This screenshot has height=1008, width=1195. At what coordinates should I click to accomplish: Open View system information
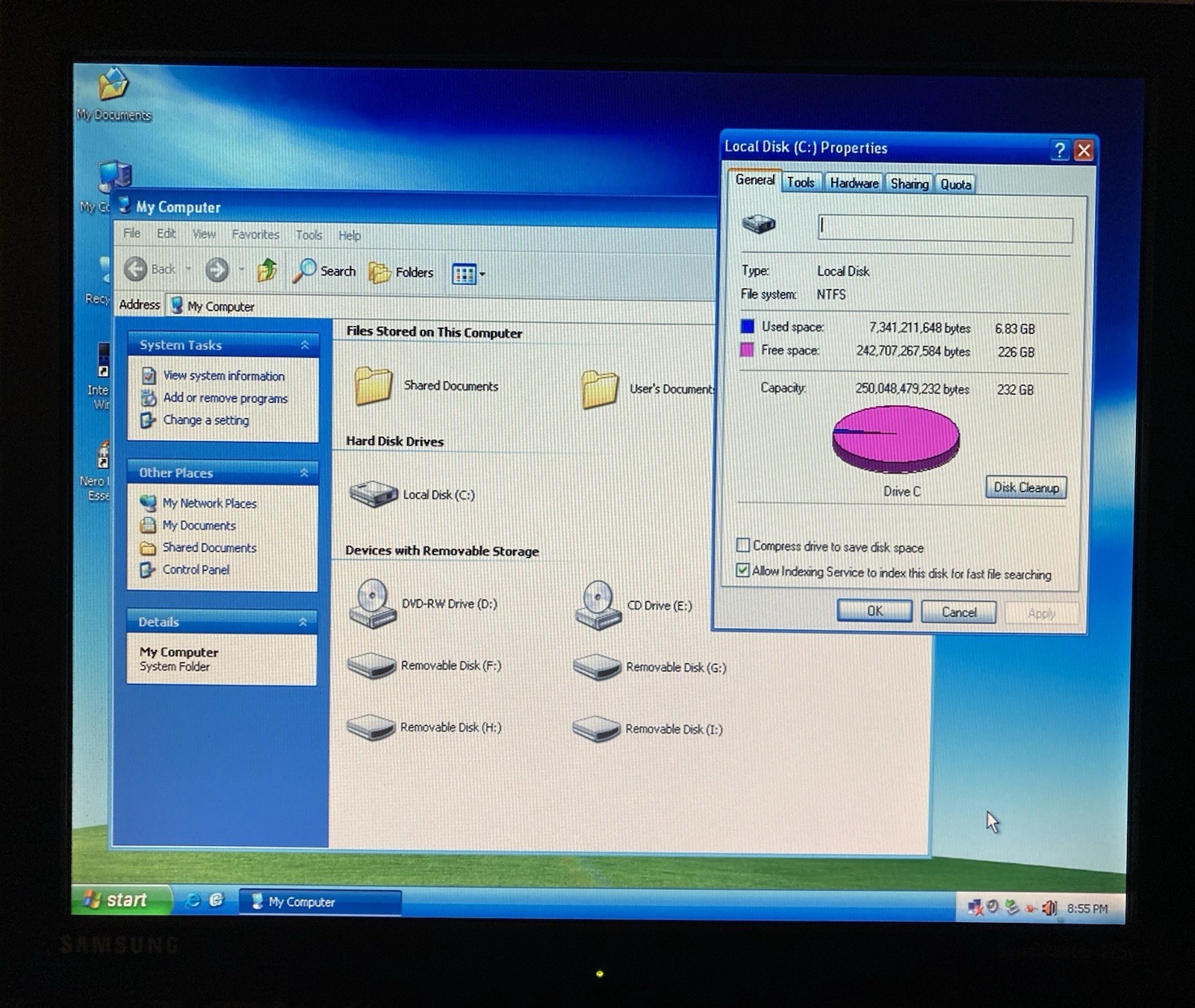(223, 376)
